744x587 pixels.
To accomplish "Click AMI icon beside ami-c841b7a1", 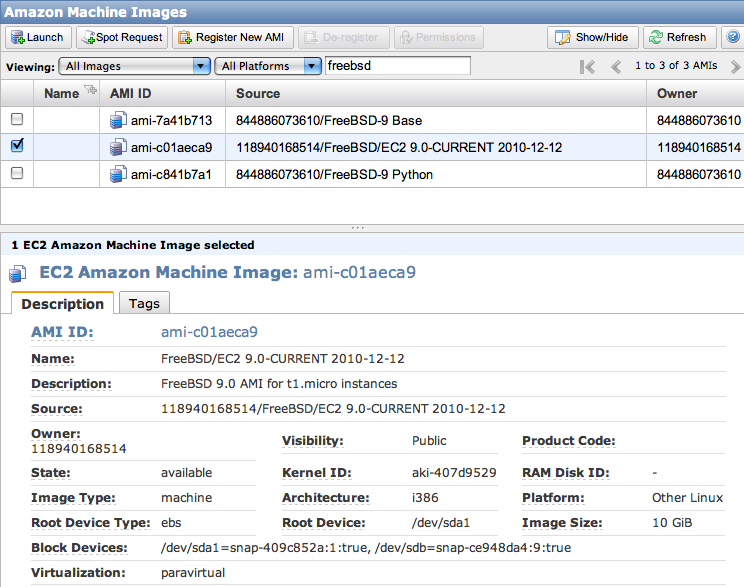I will point(118,174).
